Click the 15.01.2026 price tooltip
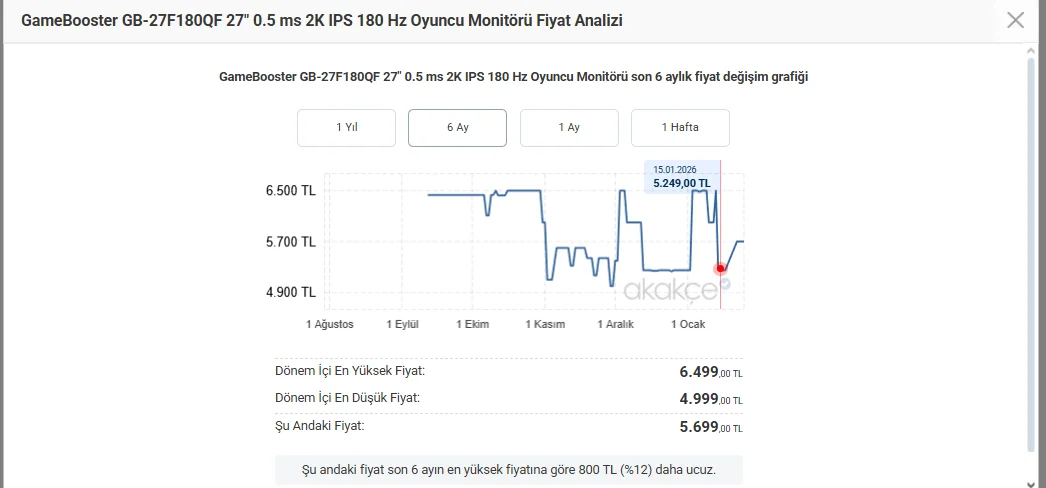The width and height of the screenshot is (1046, 488). point(681,177)
